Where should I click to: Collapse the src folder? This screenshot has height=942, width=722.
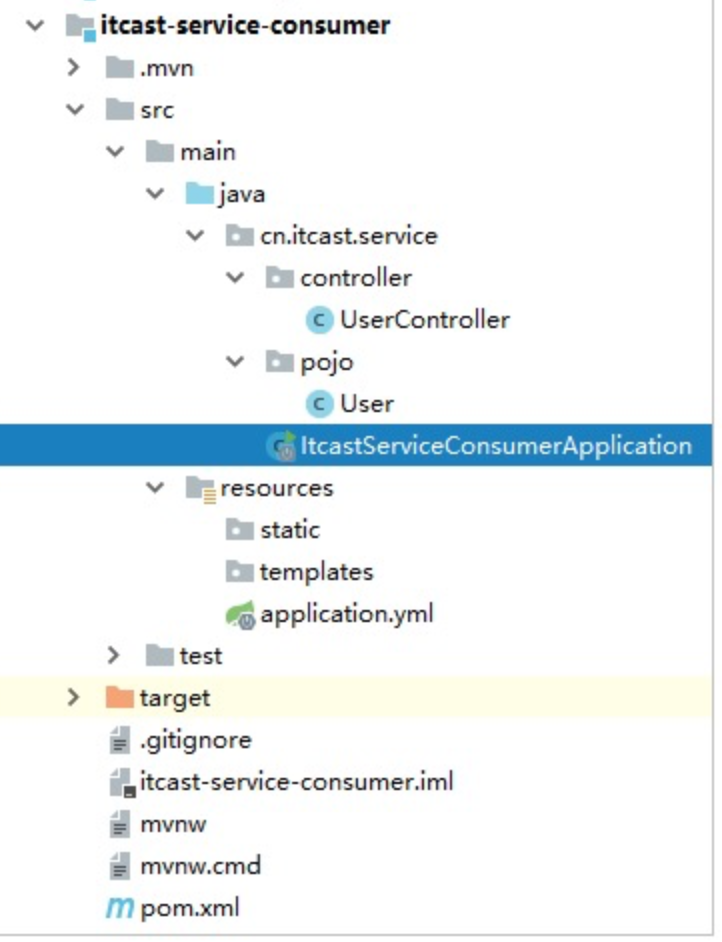75,110
